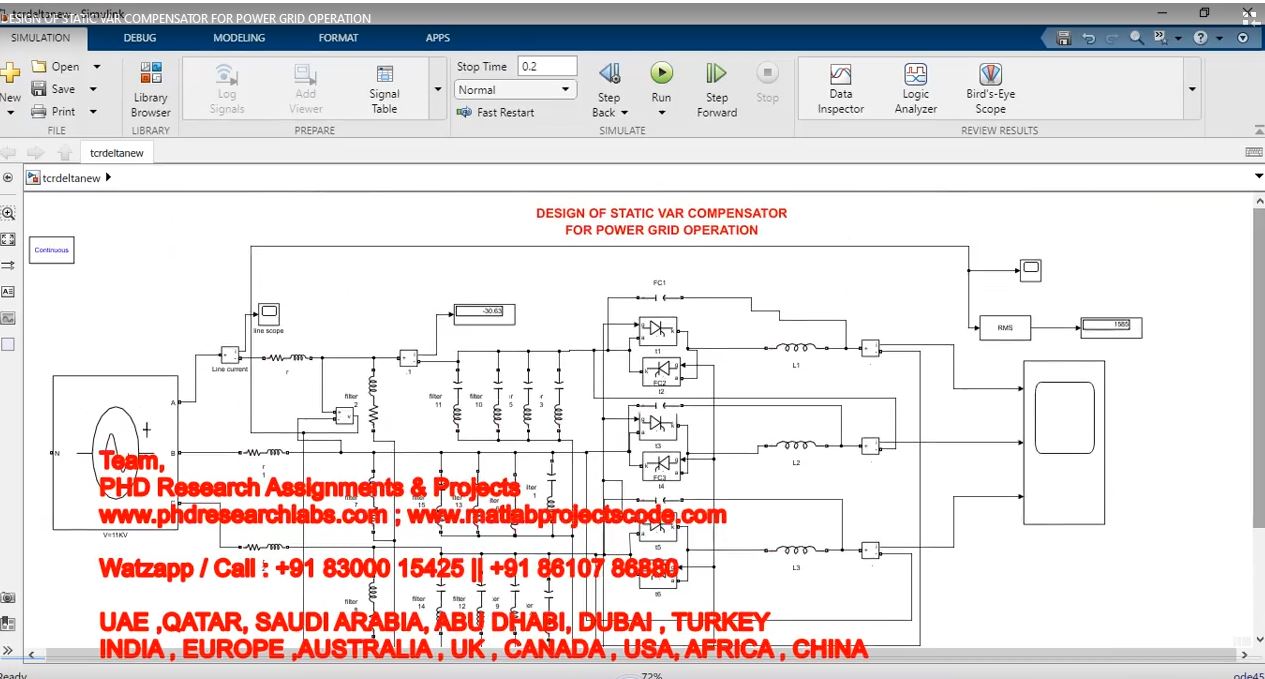1265x679 pixels.
Task: Expand the New dropdown arrow
Action: coord(10,112)
